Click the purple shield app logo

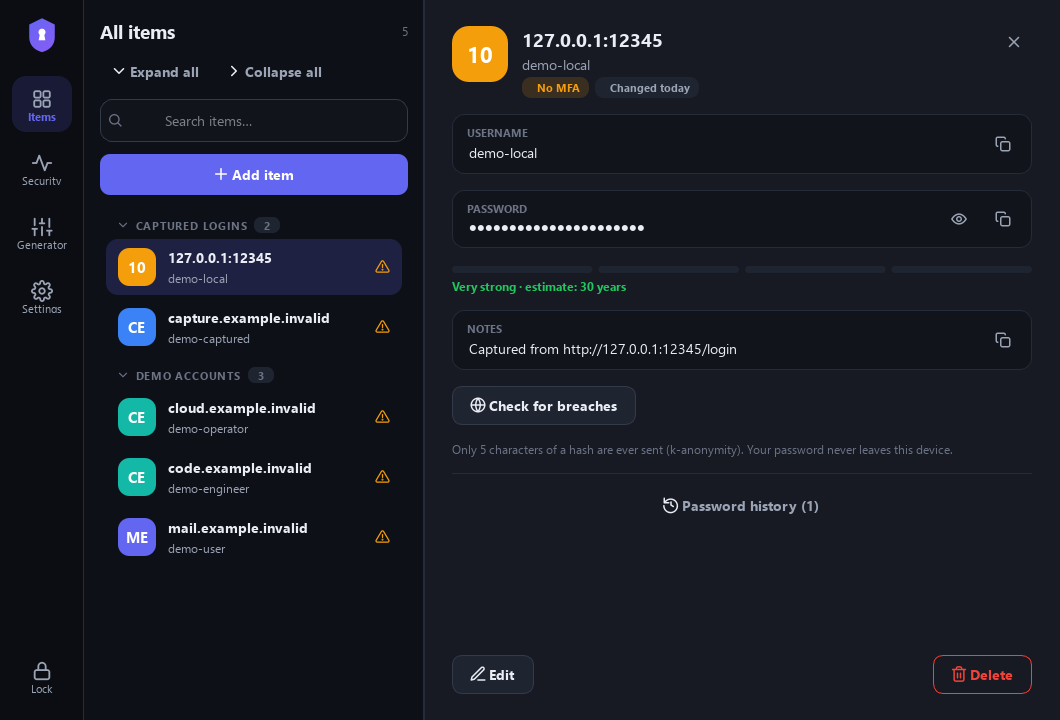pos(42,35)
